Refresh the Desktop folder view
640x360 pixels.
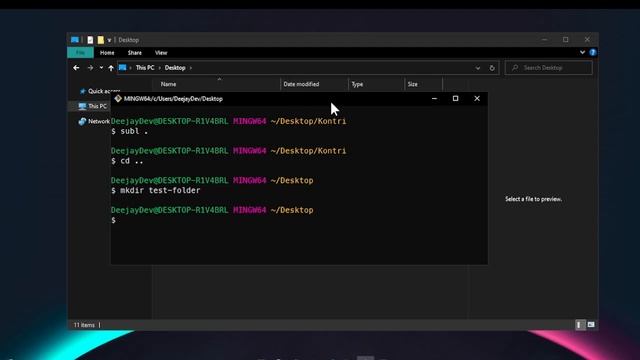point(492,68)
